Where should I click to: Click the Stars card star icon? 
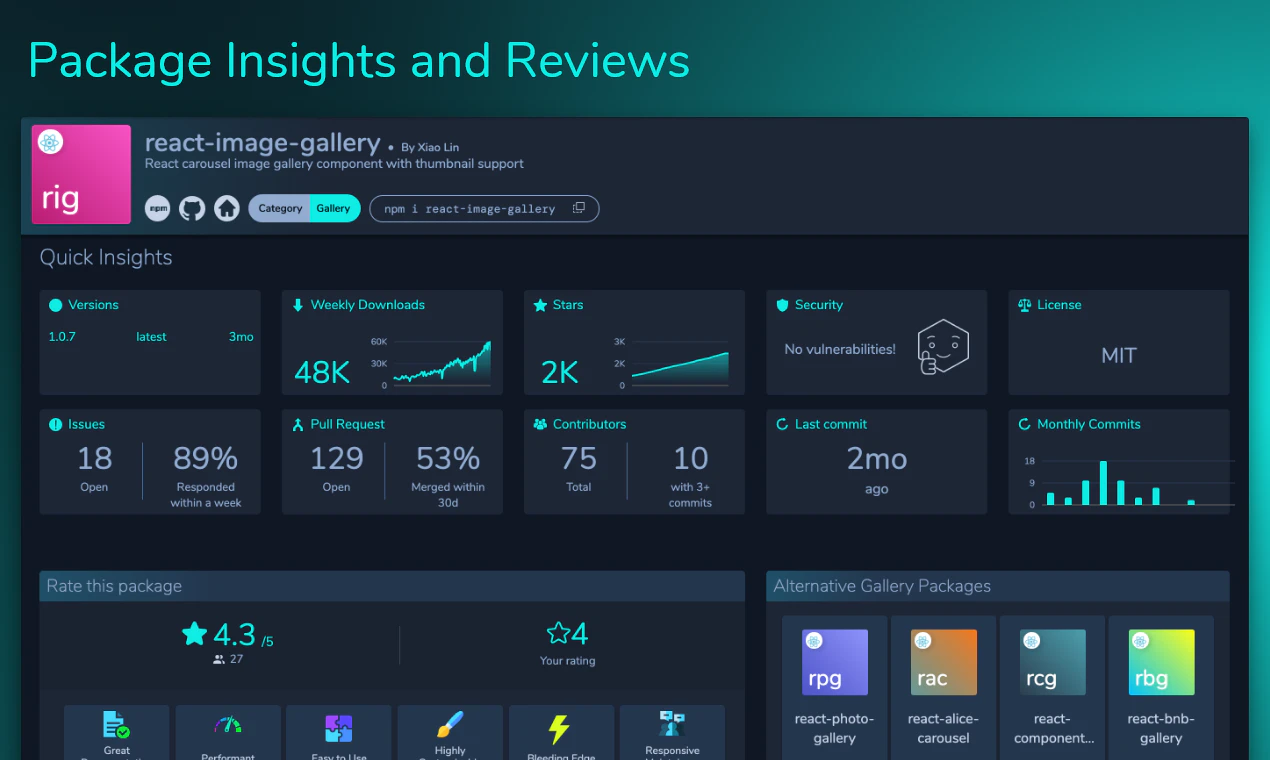click(540, 305)
